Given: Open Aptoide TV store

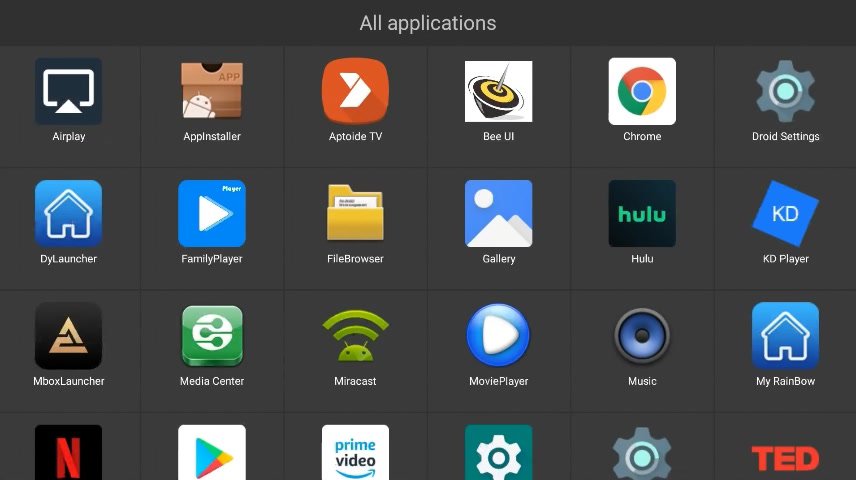Looking at the screenshot, I should click(355, 92).
